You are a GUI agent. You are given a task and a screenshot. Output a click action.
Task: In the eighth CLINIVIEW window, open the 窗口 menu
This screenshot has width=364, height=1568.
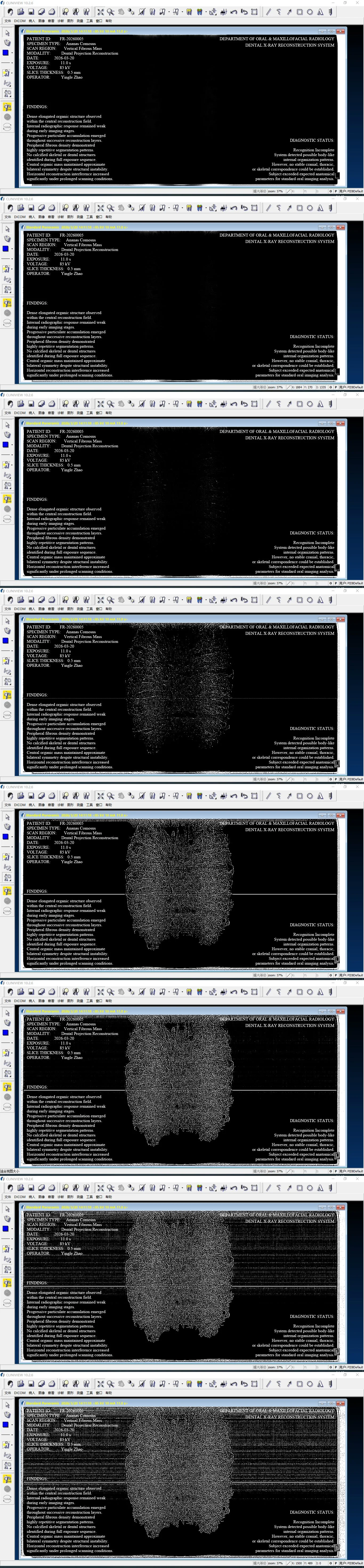99,1393
